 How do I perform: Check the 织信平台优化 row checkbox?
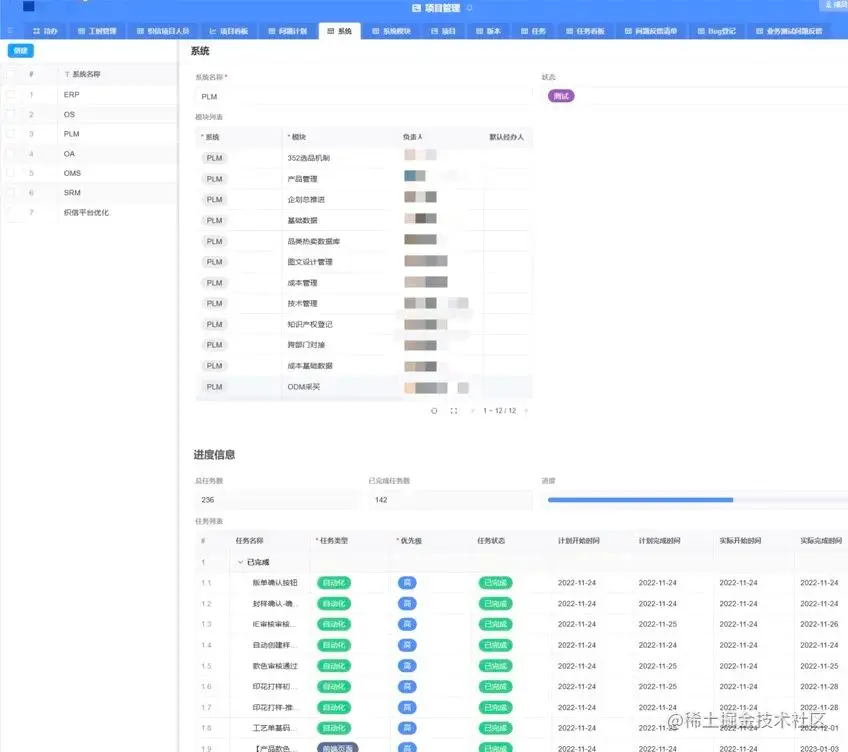10,213
